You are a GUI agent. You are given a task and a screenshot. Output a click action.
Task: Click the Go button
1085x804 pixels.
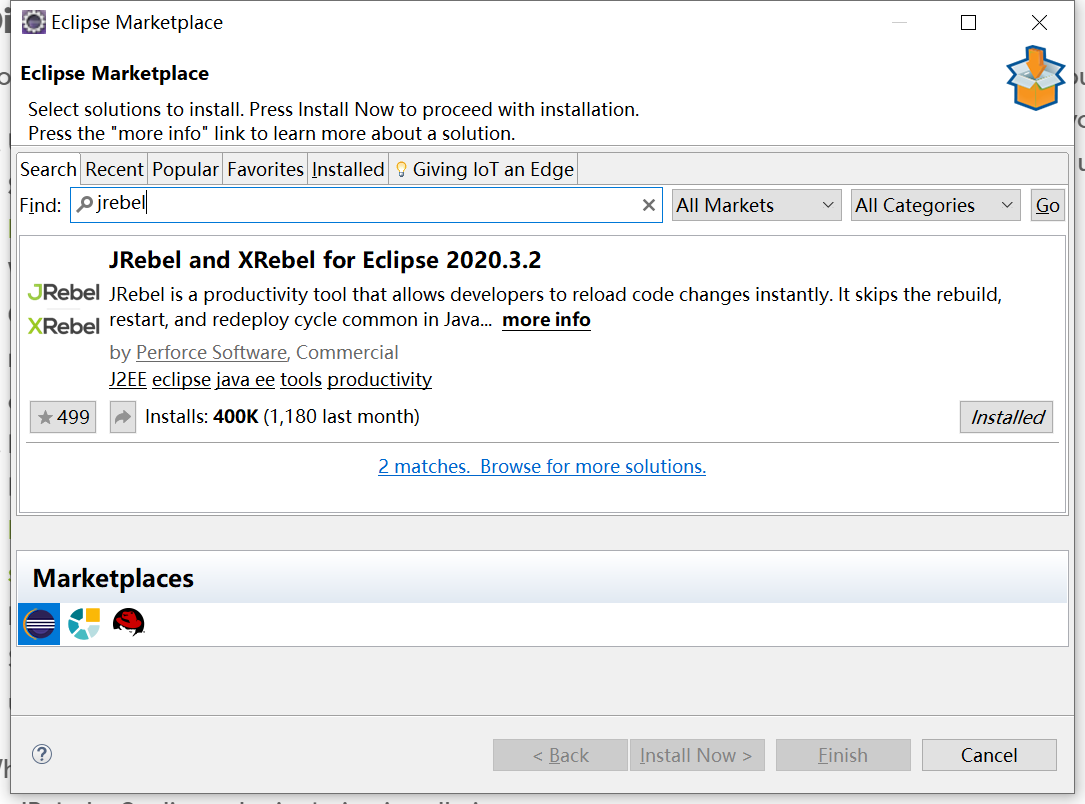pyautogui.click(x=1047, y=205)
